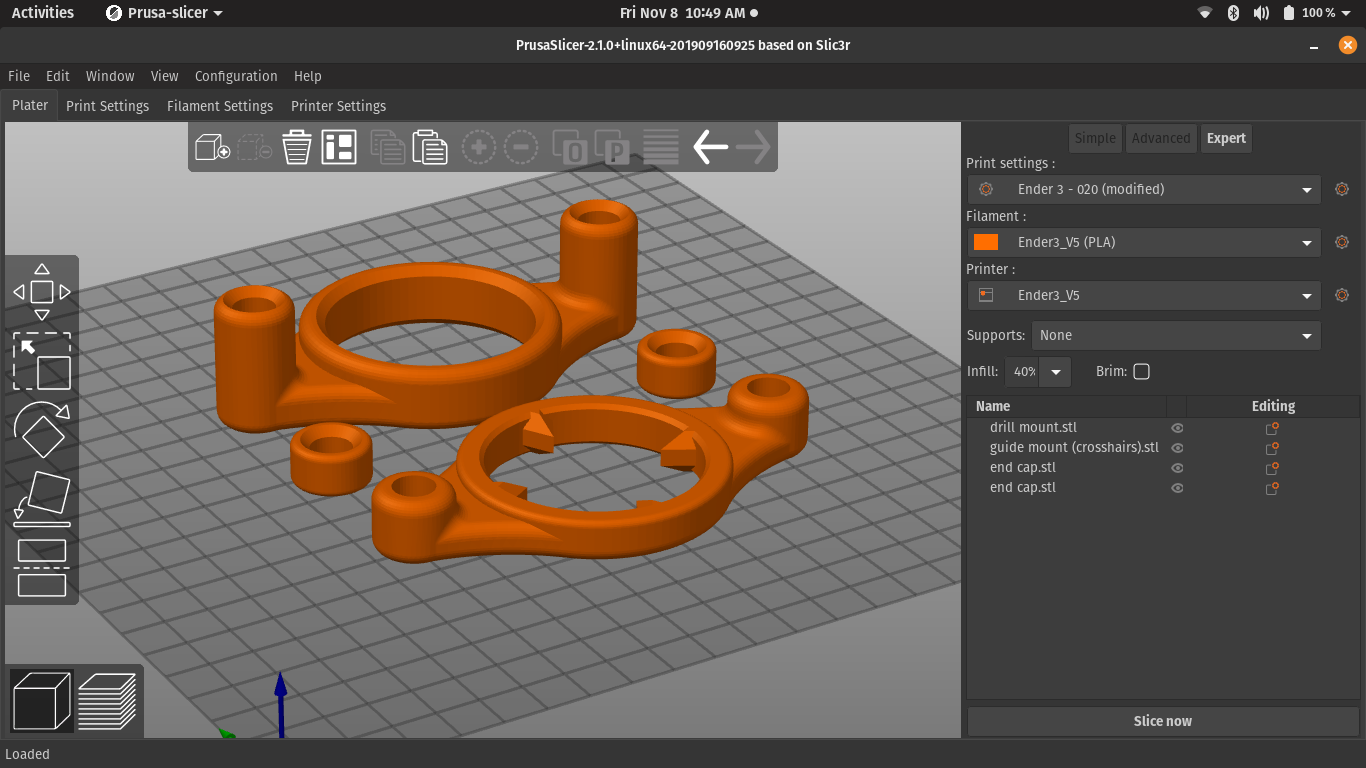Click the Add object toolbar icon
1366x768 pixels.
click(x=212, y=148)
